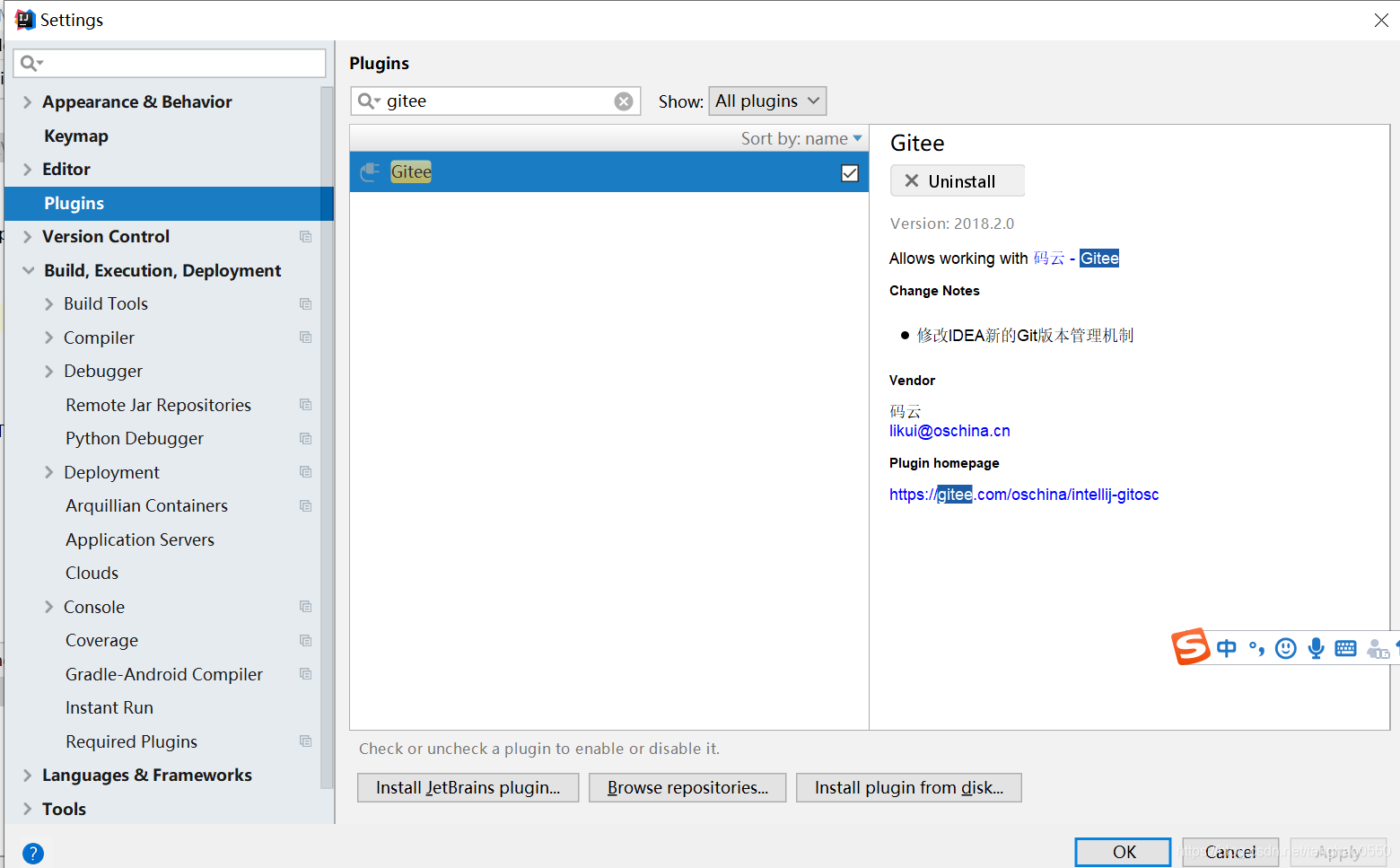Click project-level icon beside Version Control

click(x=305, y=237)
